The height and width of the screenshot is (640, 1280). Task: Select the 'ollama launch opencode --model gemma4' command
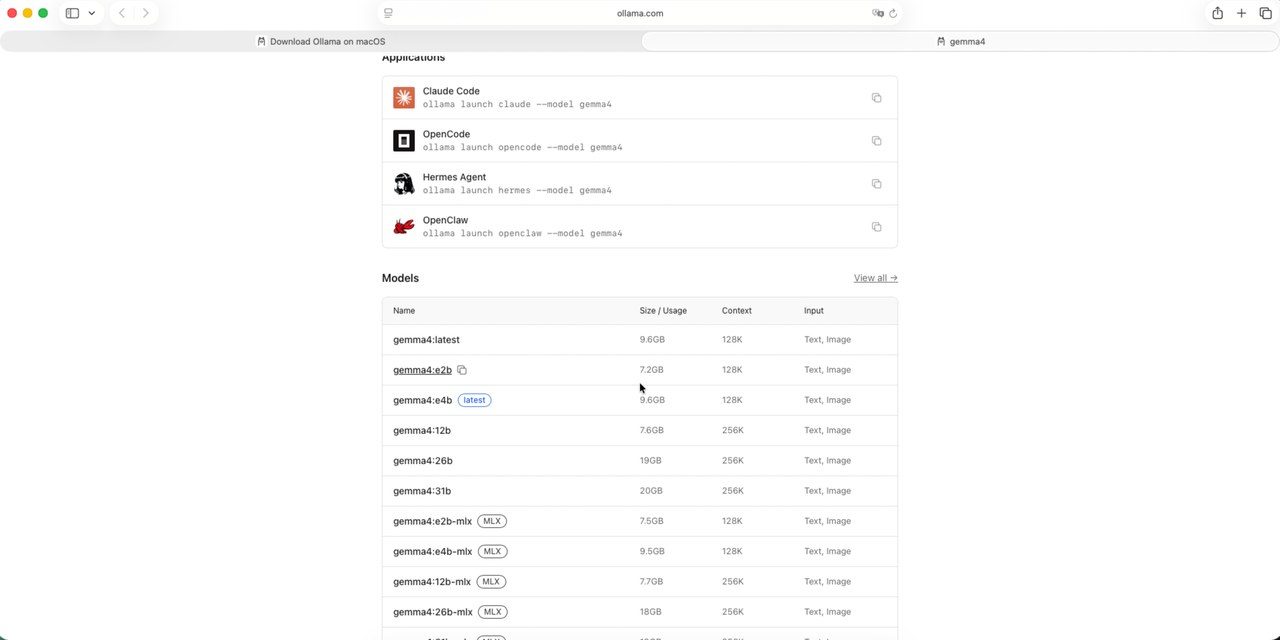522,147
